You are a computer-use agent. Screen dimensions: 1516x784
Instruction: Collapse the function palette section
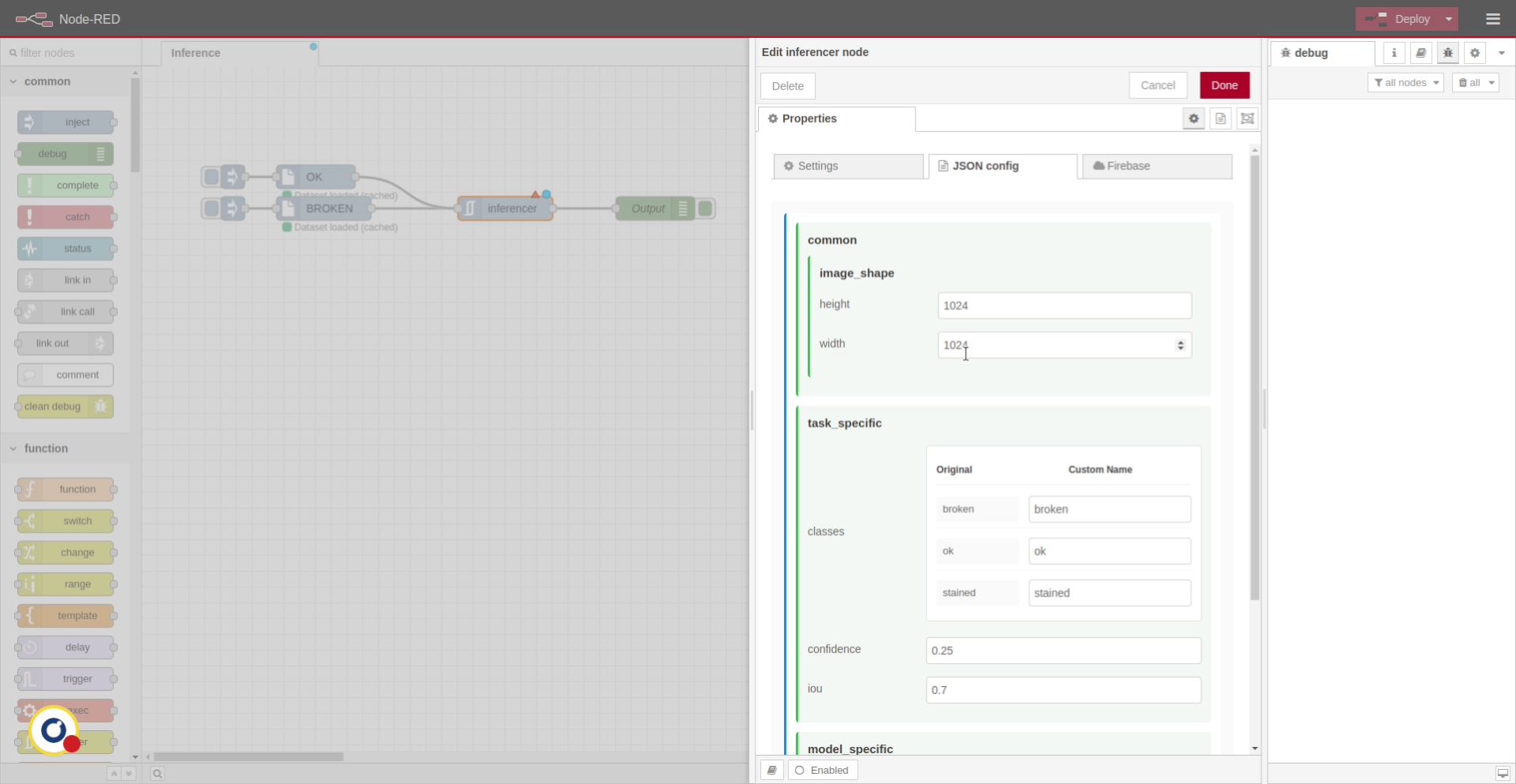click(13, 448)
